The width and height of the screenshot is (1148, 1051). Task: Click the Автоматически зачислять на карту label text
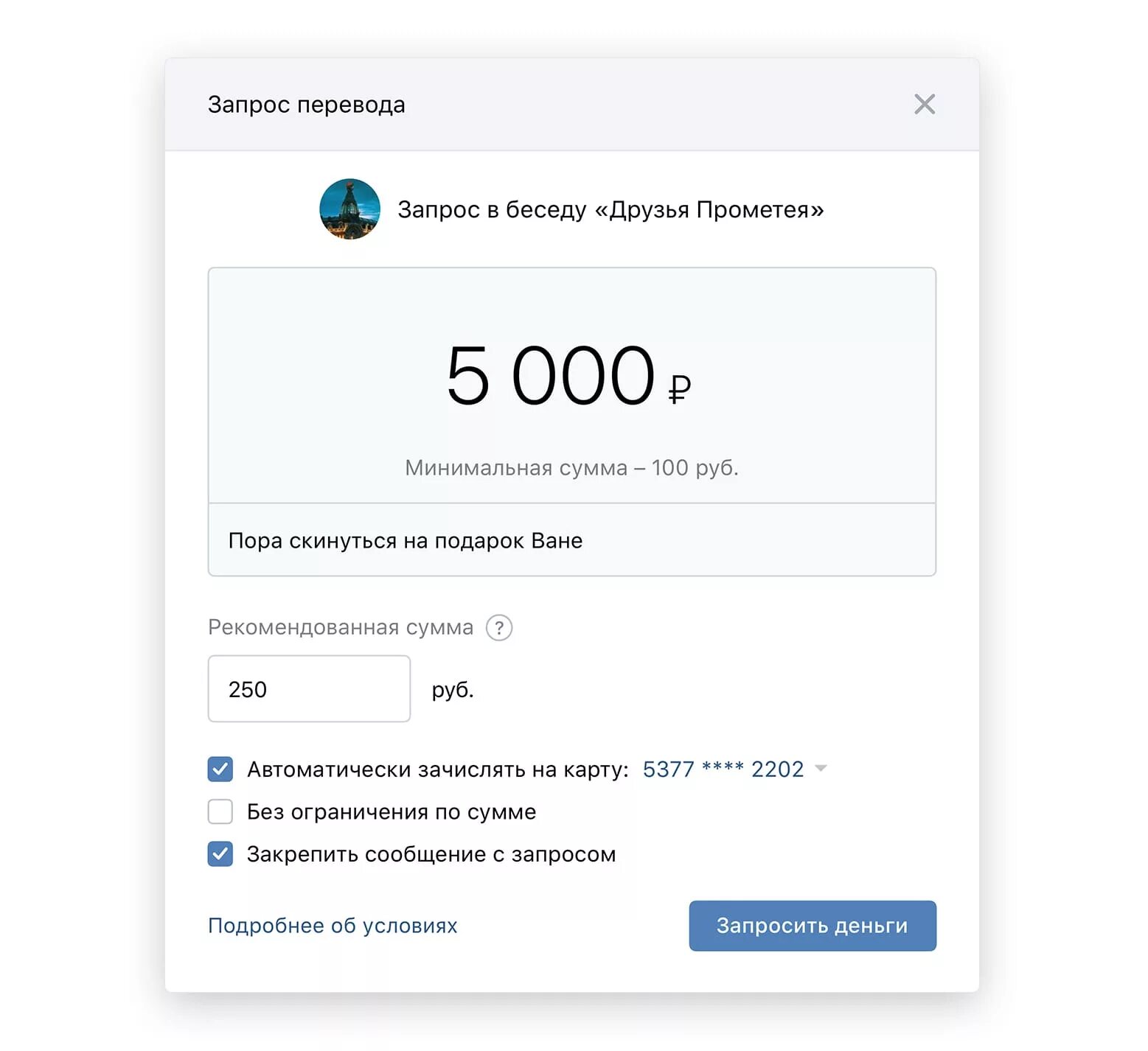coord(437,769)
